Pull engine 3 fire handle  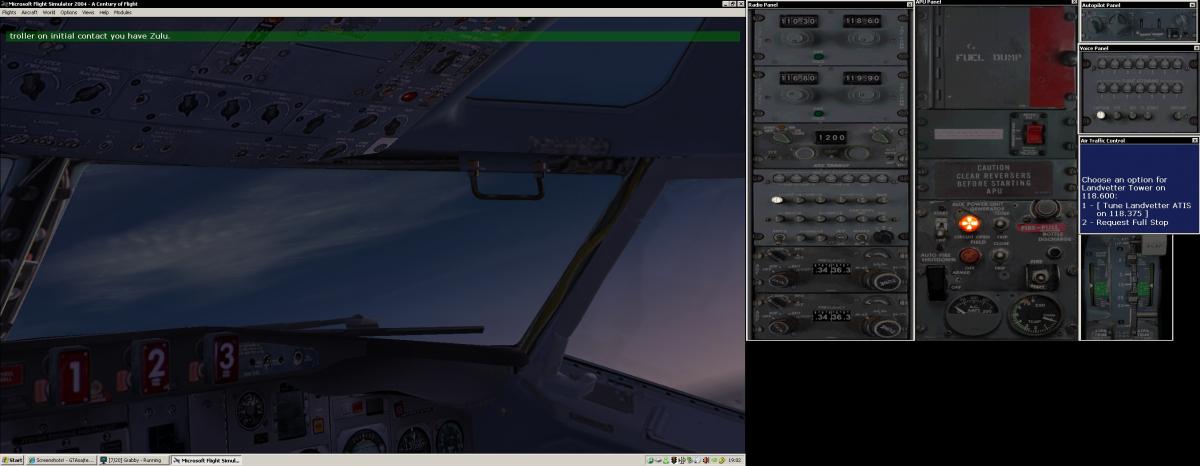(227, 356)
